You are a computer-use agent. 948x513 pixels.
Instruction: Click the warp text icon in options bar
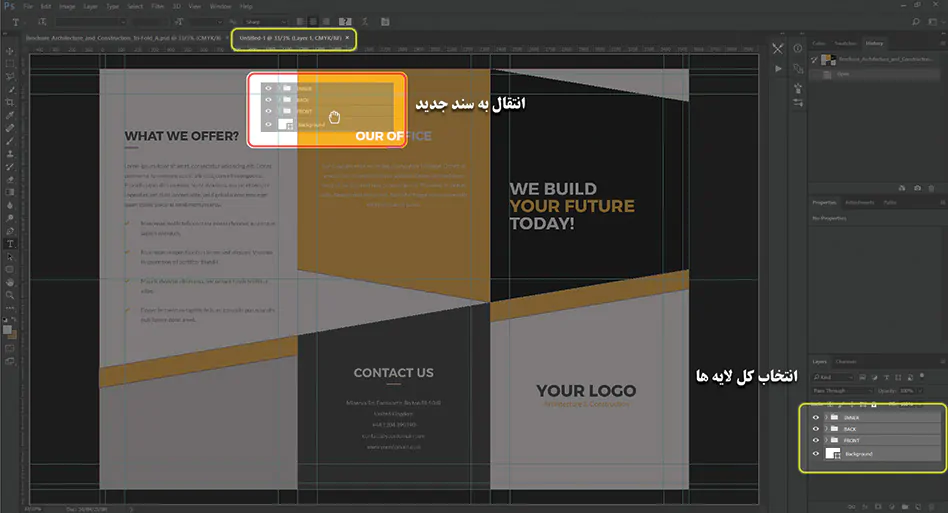[365, 22]
